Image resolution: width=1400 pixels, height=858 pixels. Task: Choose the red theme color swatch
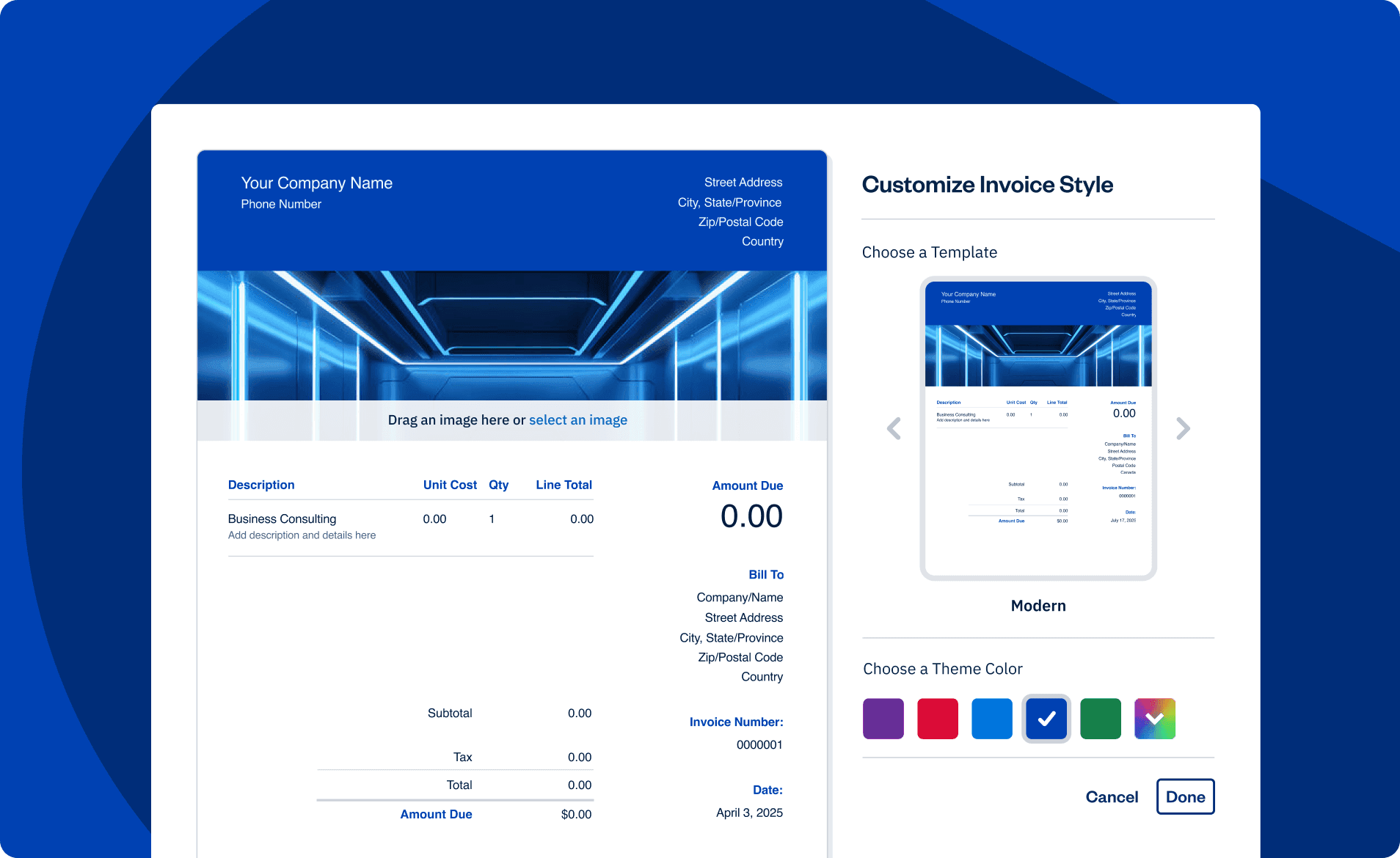point(938,719)
